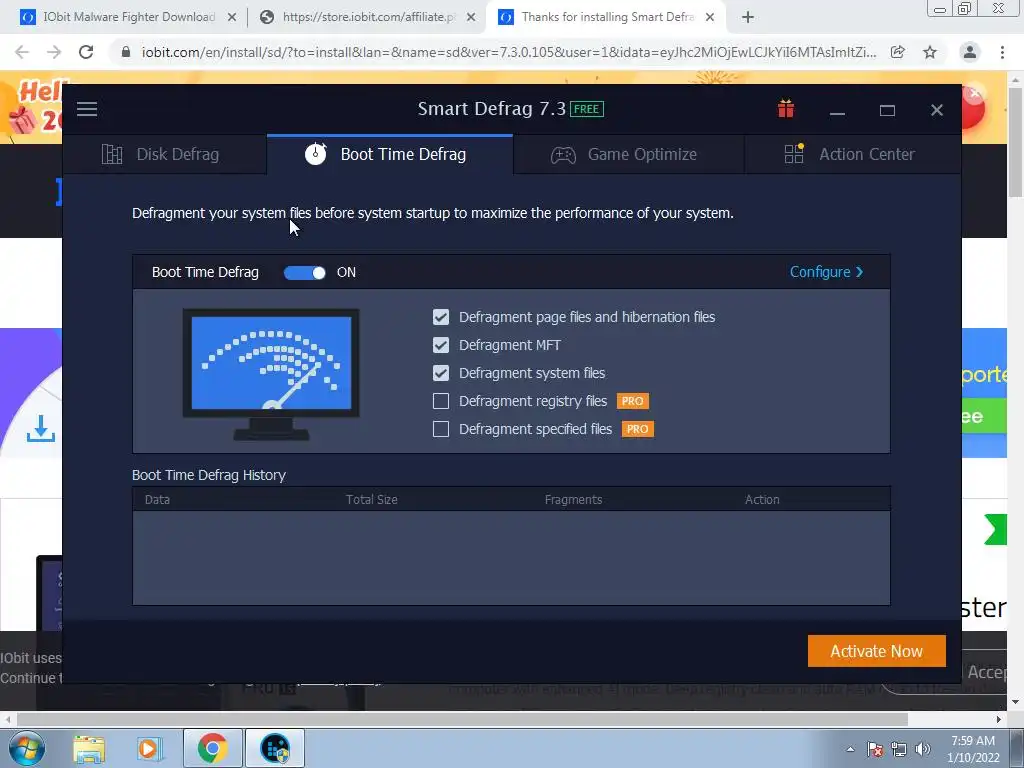Check Defragment specified files option
Image resolution: width=1024 pixels, height=768 pixels.
441,429
